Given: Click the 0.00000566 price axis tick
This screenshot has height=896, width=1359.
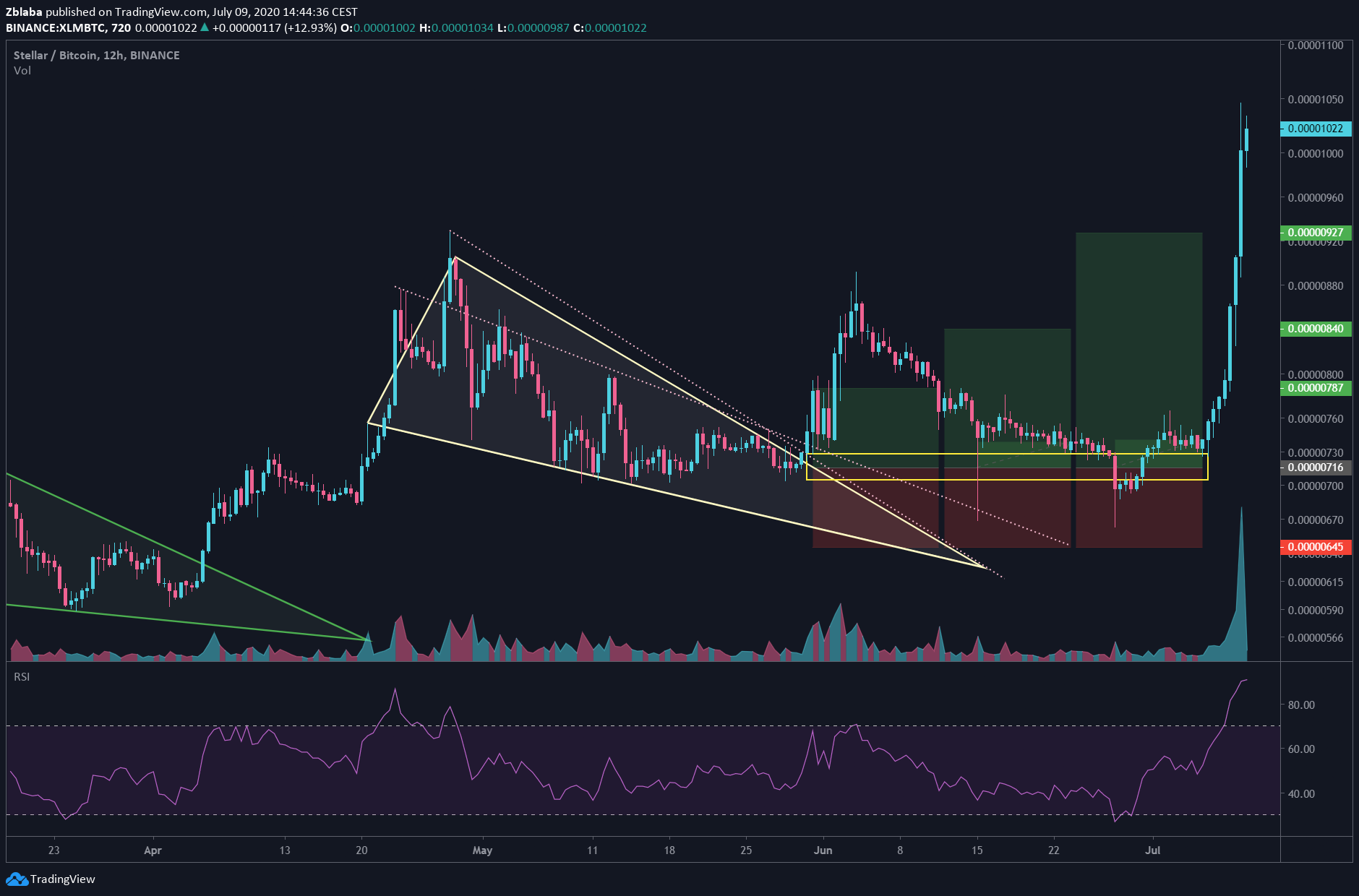Looking at the screenshot, I should coord(1316,637).
